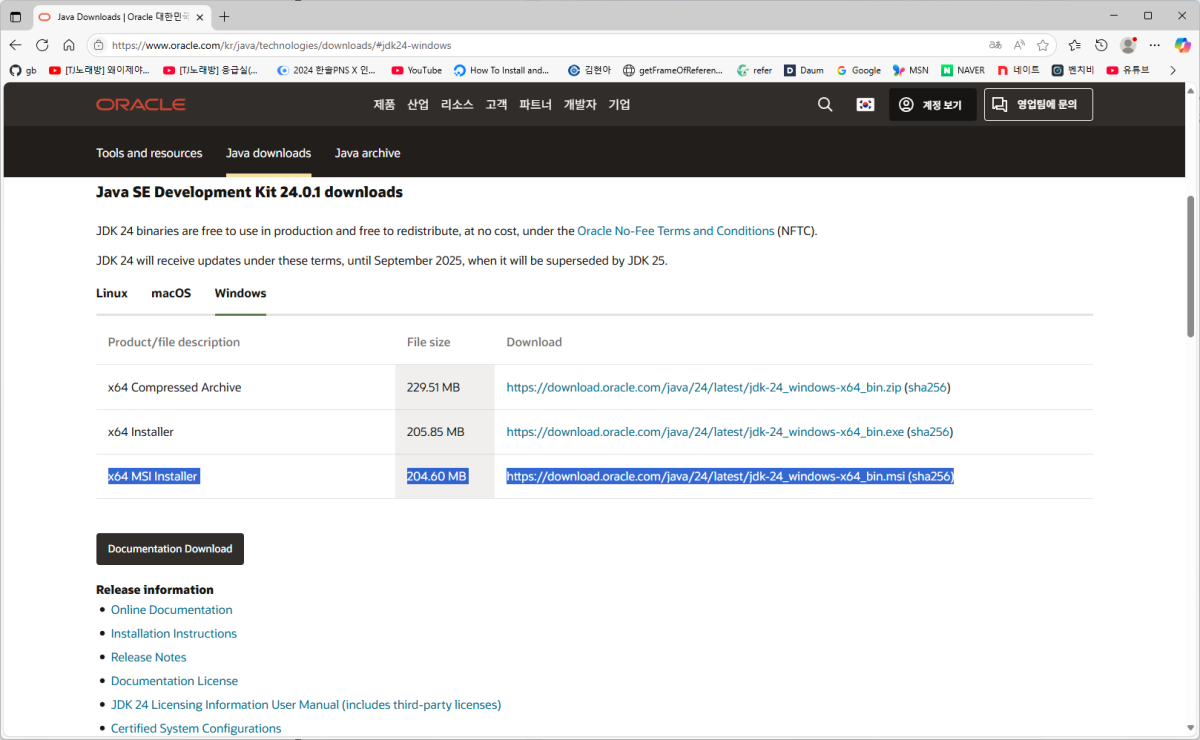The width and height of the screenshot is (1200, 740).
Task: Open the favorites list panel
Action: coord(1074,45)
